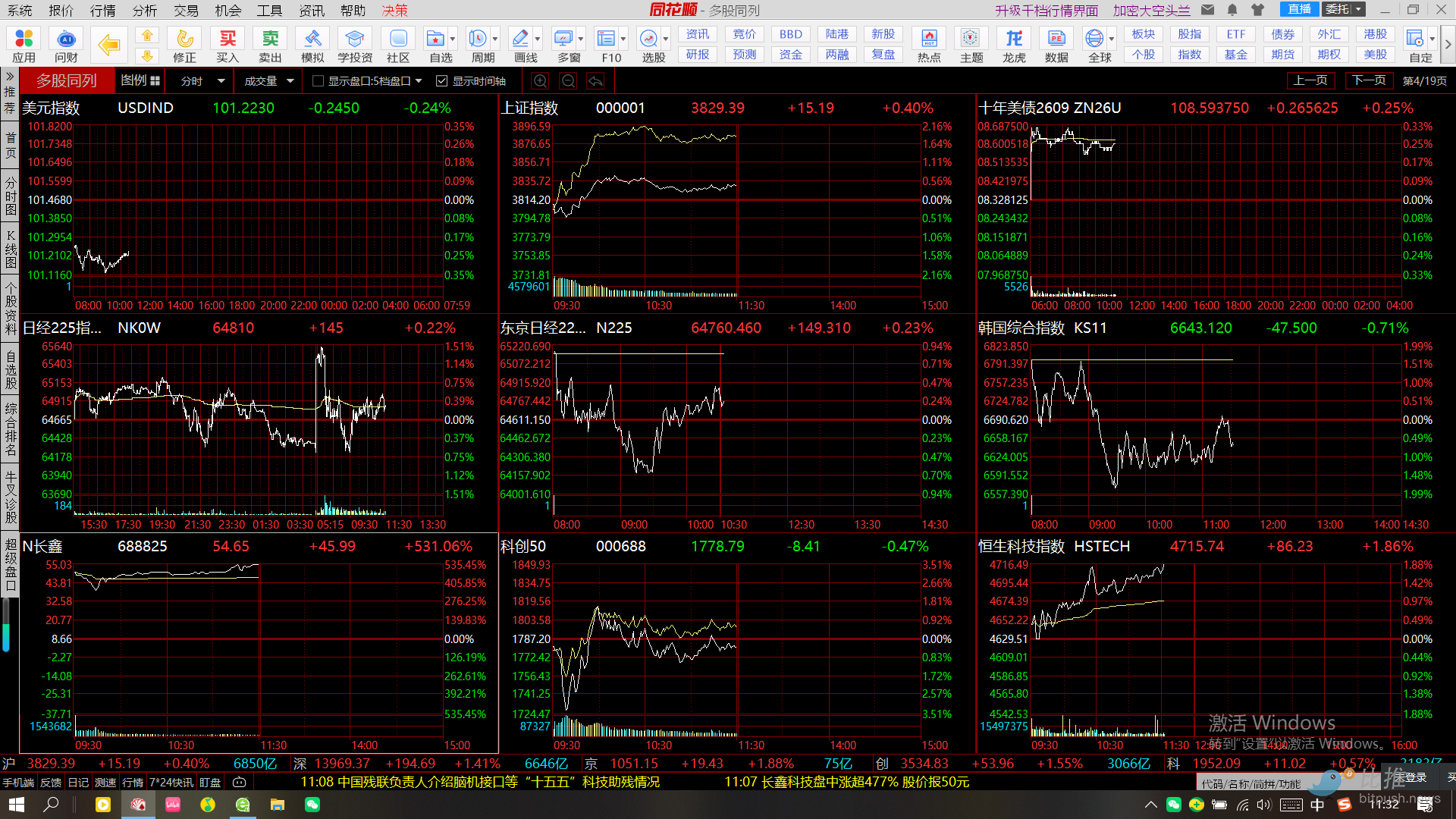Click the yellow back arrow icon
1456x819 pixels.
click(108, 45)
